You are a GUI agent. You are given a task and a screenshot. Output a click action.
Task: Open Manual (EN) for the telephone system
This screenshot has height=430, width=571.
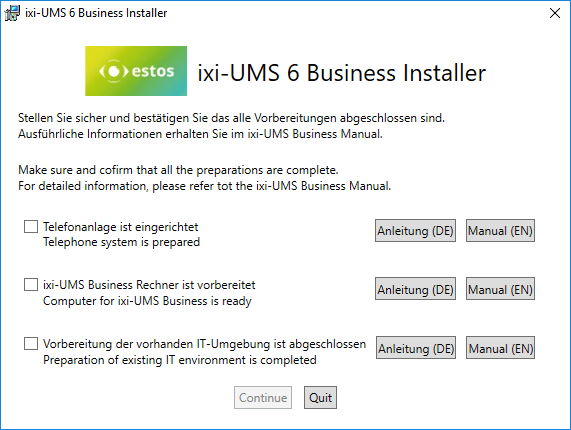(500, 230)
